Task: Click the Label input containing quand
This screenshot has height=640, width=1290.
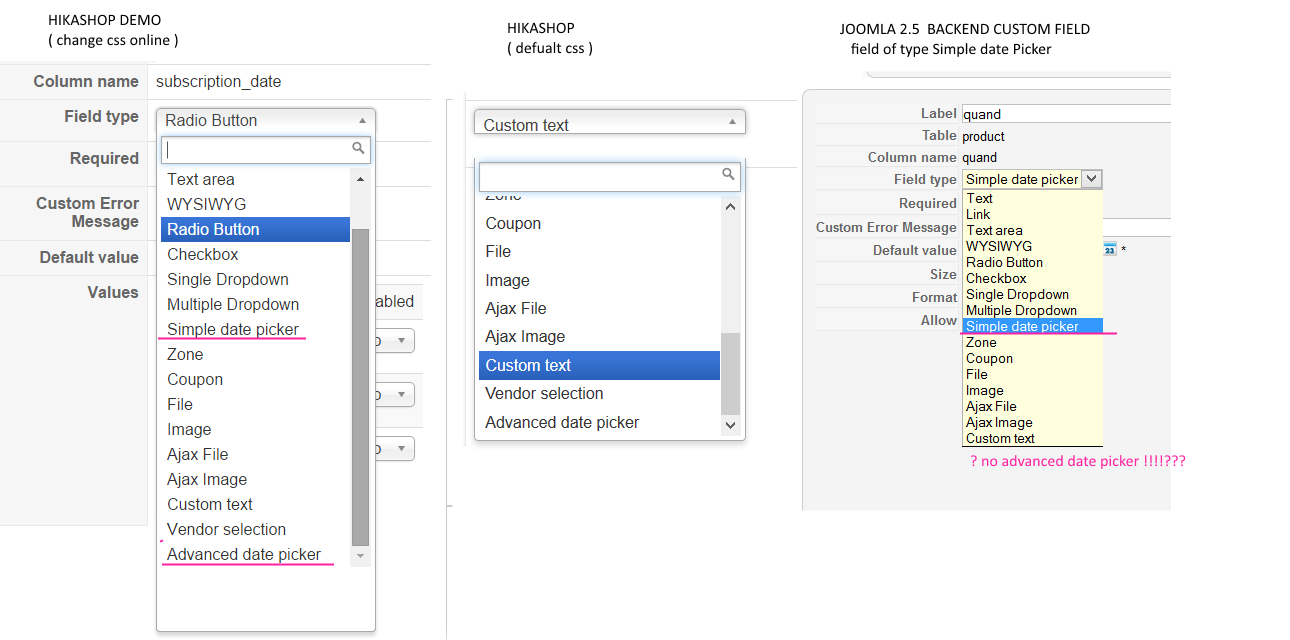Action: (1066, 114)
